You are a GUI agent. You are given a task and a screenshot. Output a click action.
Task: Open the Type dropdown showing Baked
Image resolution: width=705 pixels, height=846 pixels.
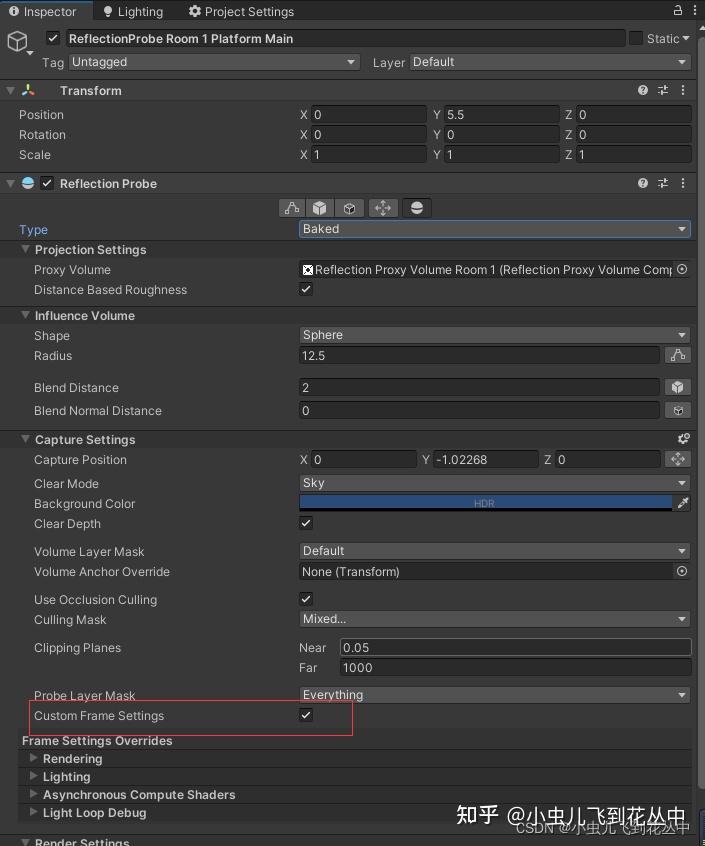pyautogui.click(x=493, y=229)
